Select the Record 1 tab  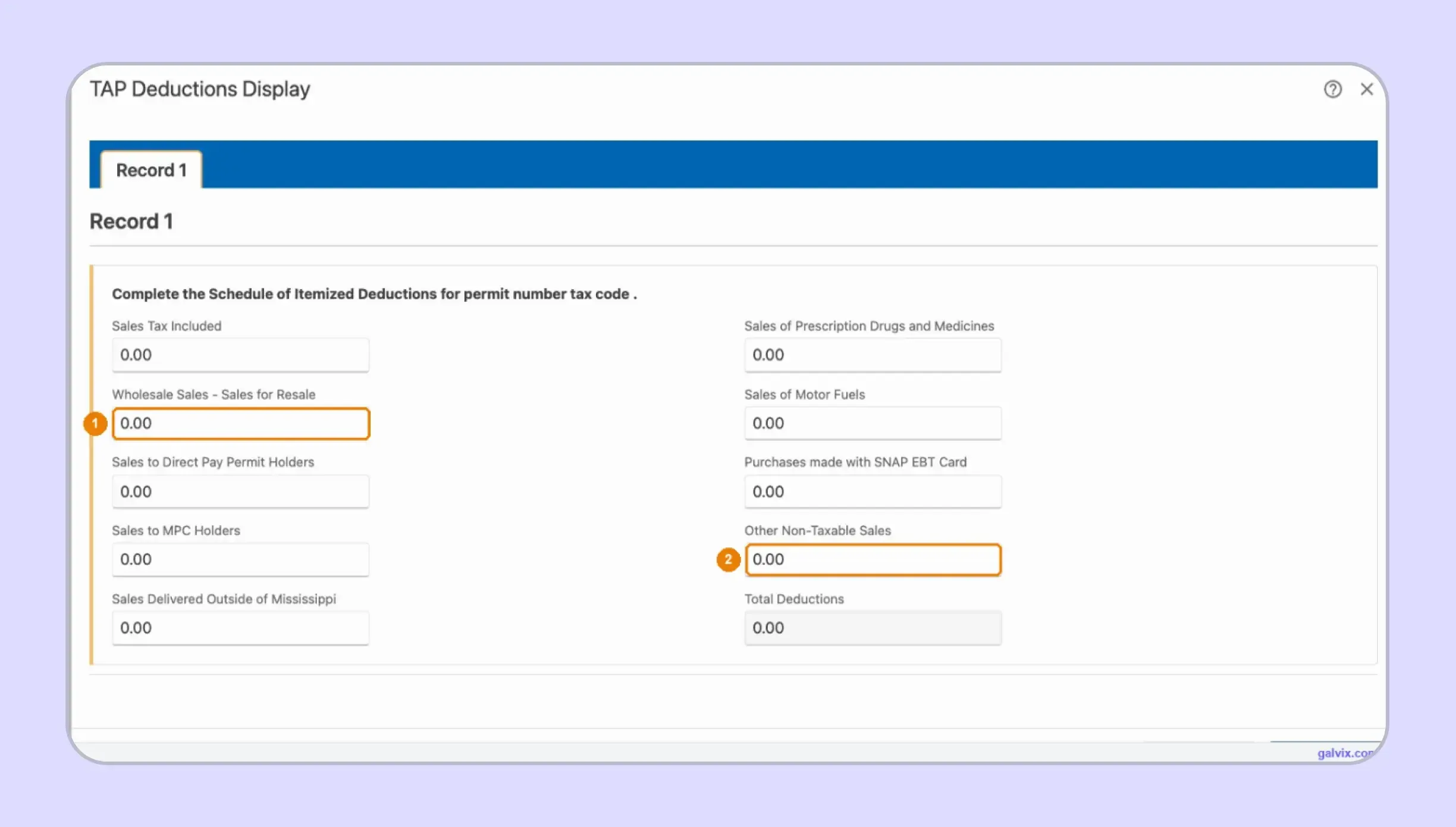tap(151, 170)
